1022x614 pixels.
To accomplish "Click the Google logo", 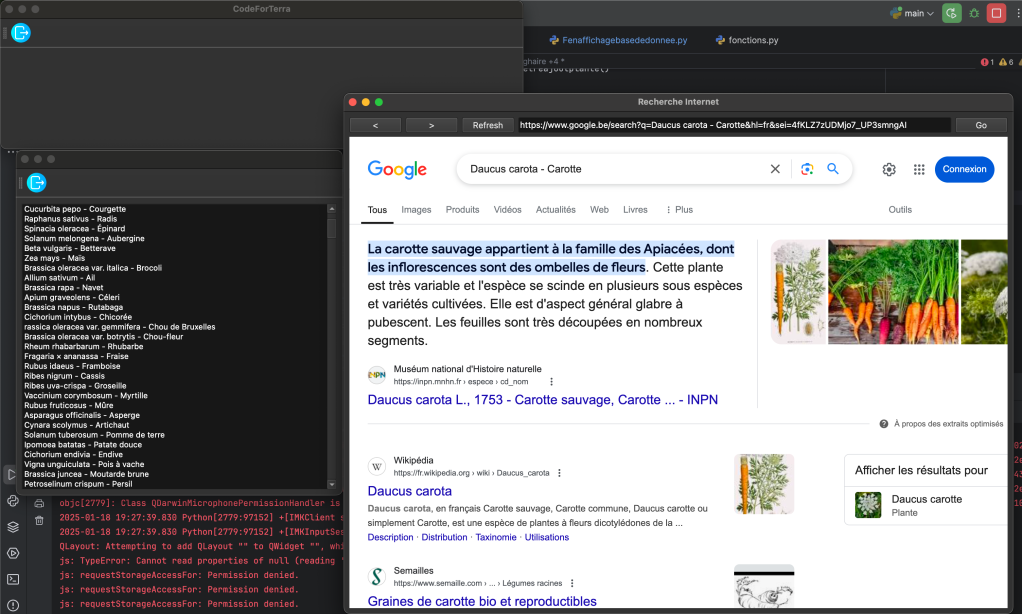I will [x=397, y=169].
